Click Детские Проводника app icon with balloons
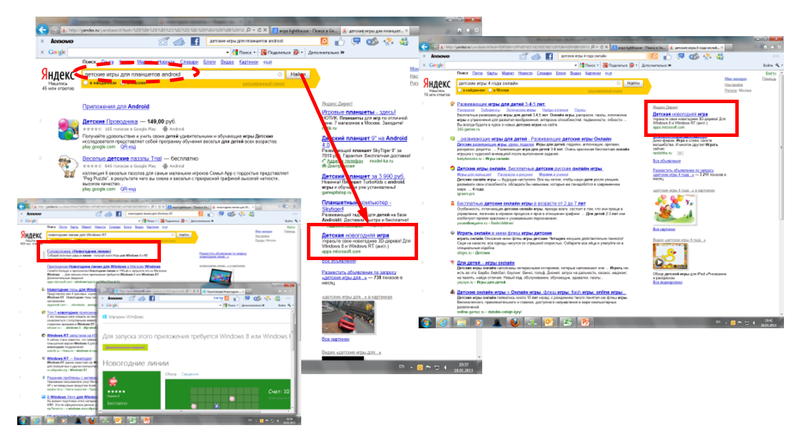 pyautogui.click(x=68, y=129)
